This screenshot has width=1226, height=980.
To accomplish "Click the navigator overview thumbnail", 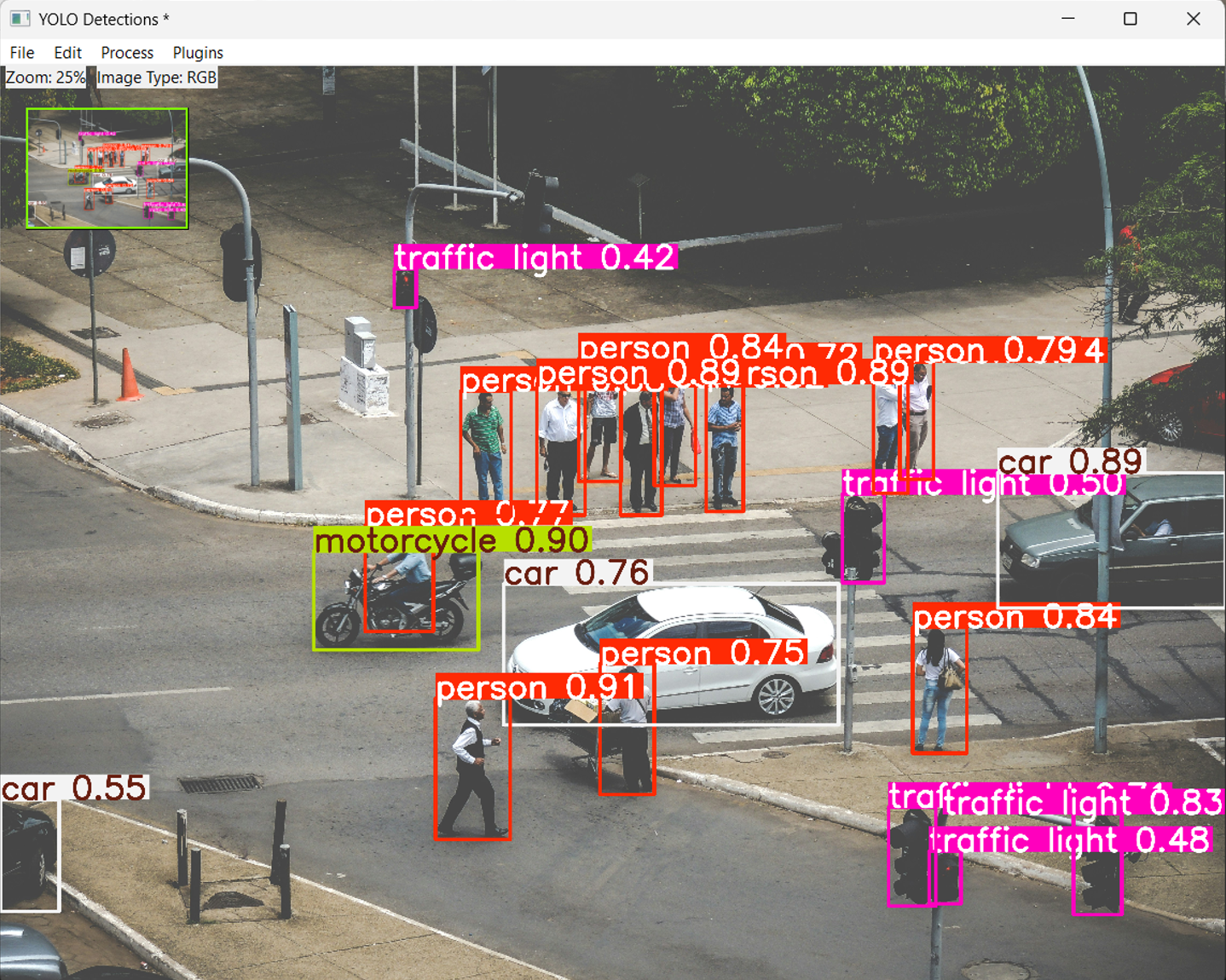I will coord(107,168).
